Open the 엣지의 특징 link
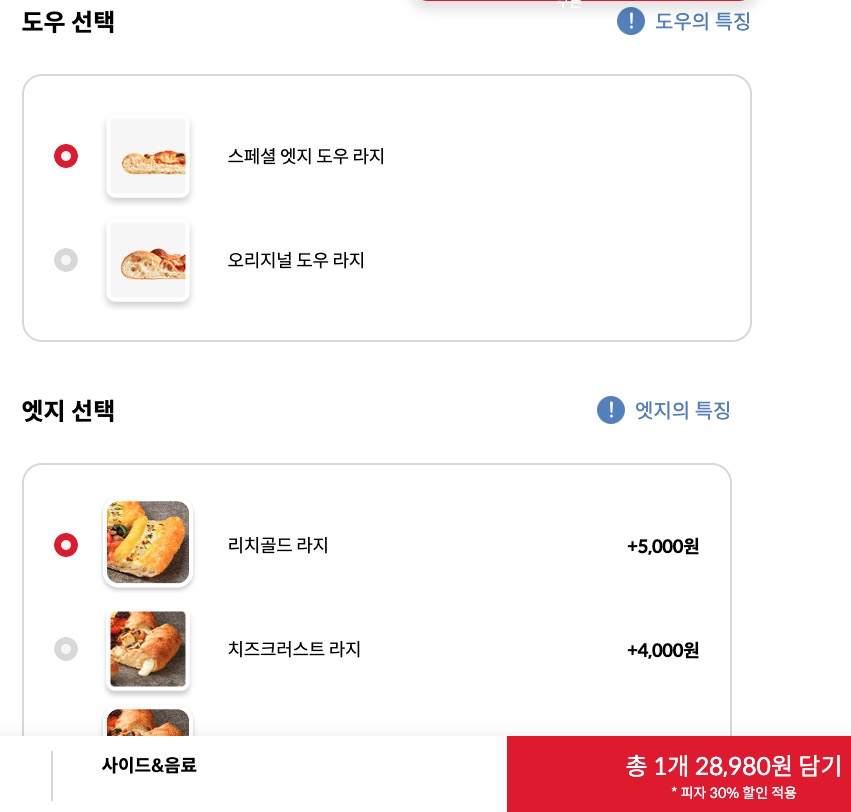 tap(683, 410)
